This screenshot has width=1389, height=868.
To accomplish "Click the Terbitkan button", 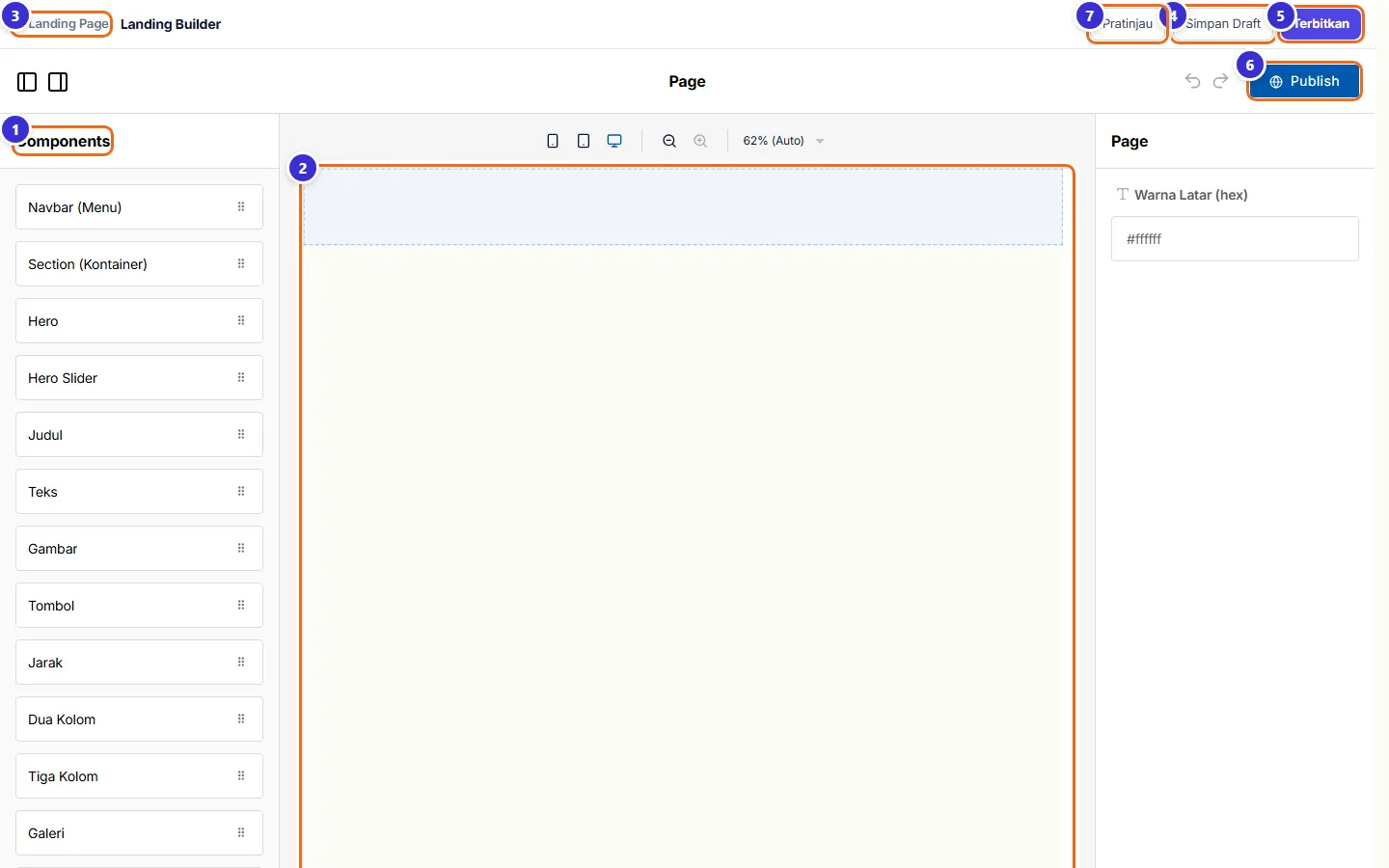I will tap(1321, 24).
